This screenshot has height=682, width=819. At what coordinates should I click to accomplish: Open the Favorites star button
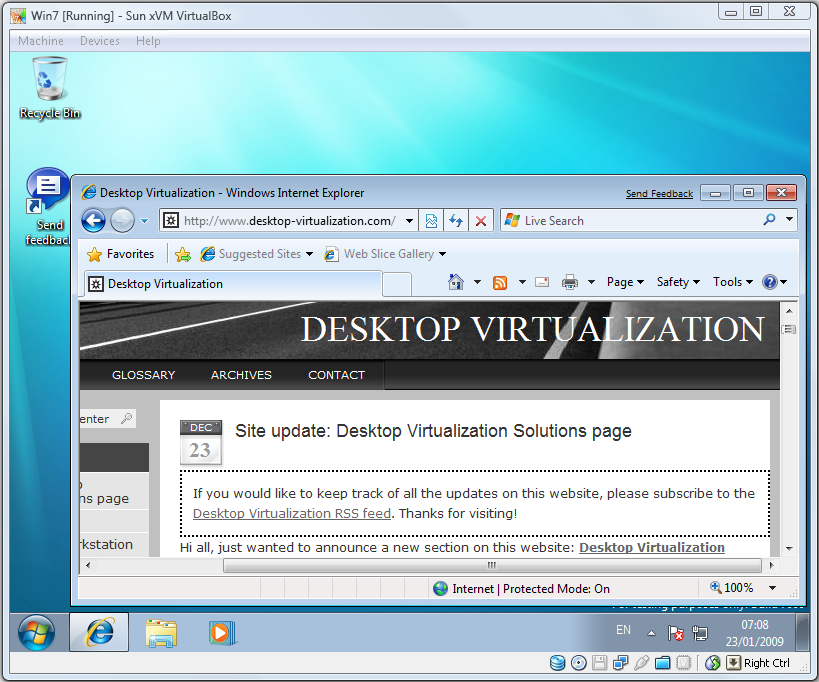[x=121, y=254]
